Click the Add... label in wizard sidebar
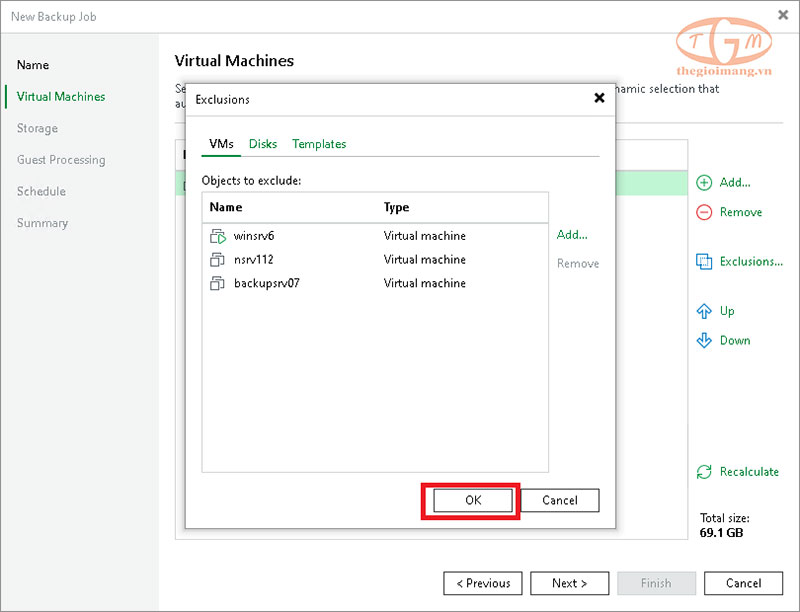The image size is (800, 612). point(735,183)
